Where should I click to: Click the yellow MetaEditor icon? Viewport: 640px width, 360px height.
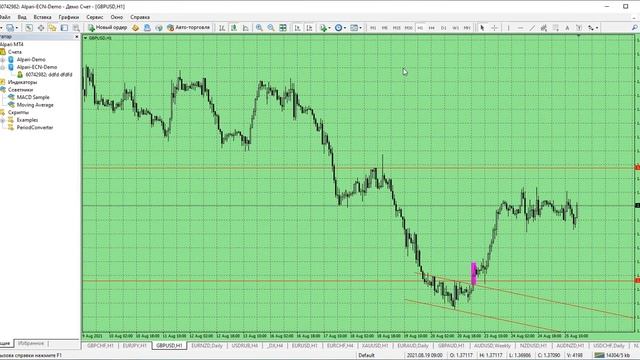pos(136,28)
